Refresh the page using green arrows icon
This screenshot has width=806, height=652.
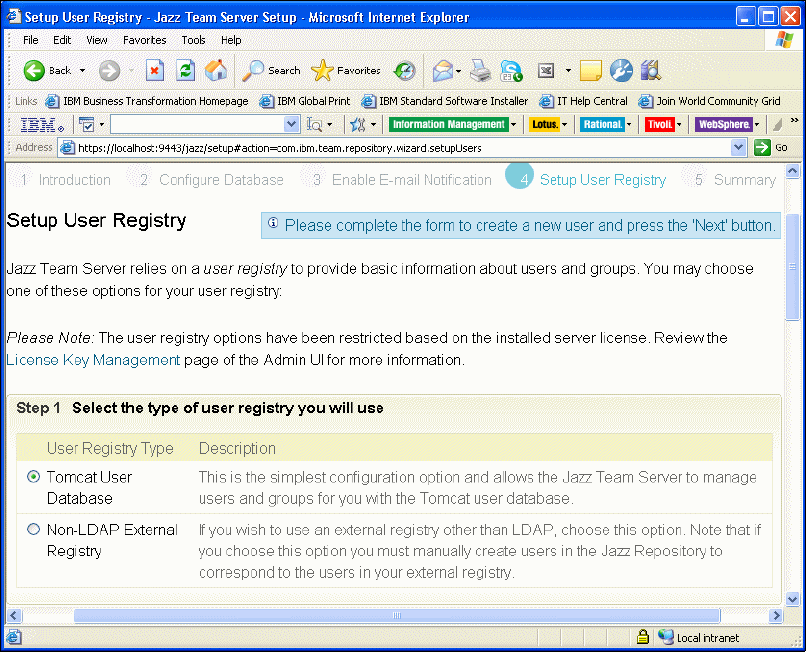[185, 70]
